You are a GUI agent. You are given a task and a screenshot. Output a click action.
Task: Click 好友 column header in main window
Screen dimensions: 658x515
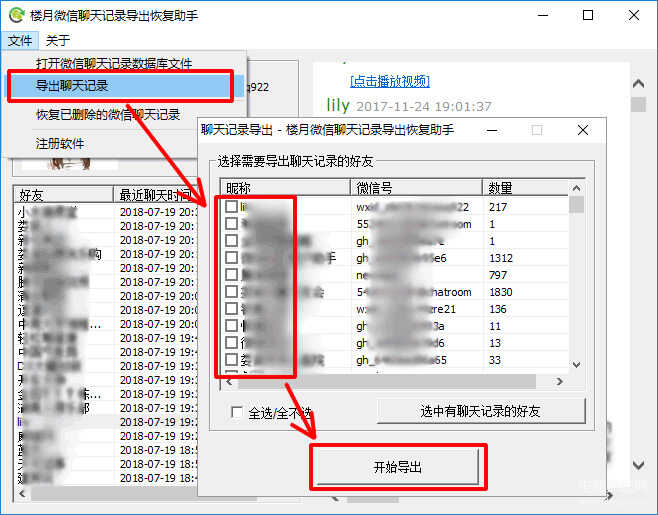[x=63, y=195]
